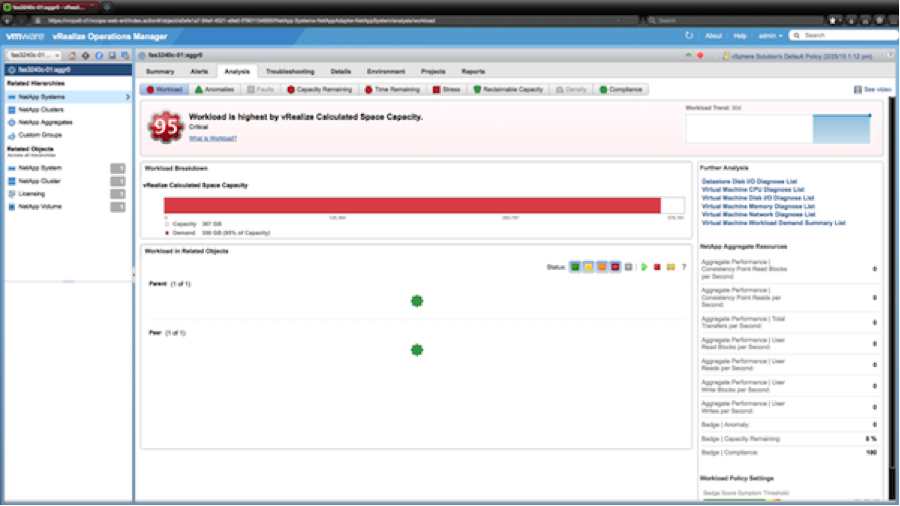Click the blue globe icon in left toolbar
900x506 pixels.
[x=99, y=56]
